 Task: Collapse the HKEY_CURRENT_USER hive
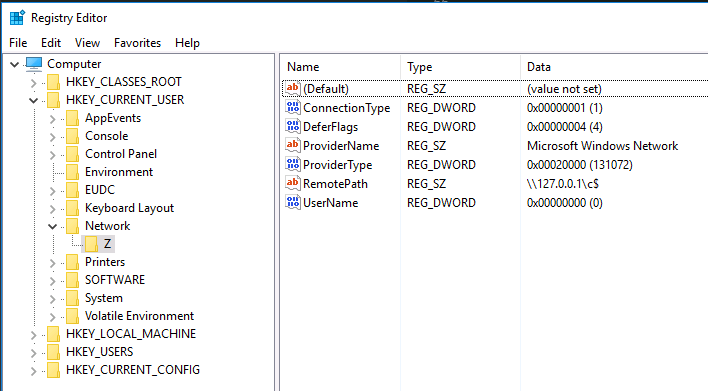pos(33,100)
